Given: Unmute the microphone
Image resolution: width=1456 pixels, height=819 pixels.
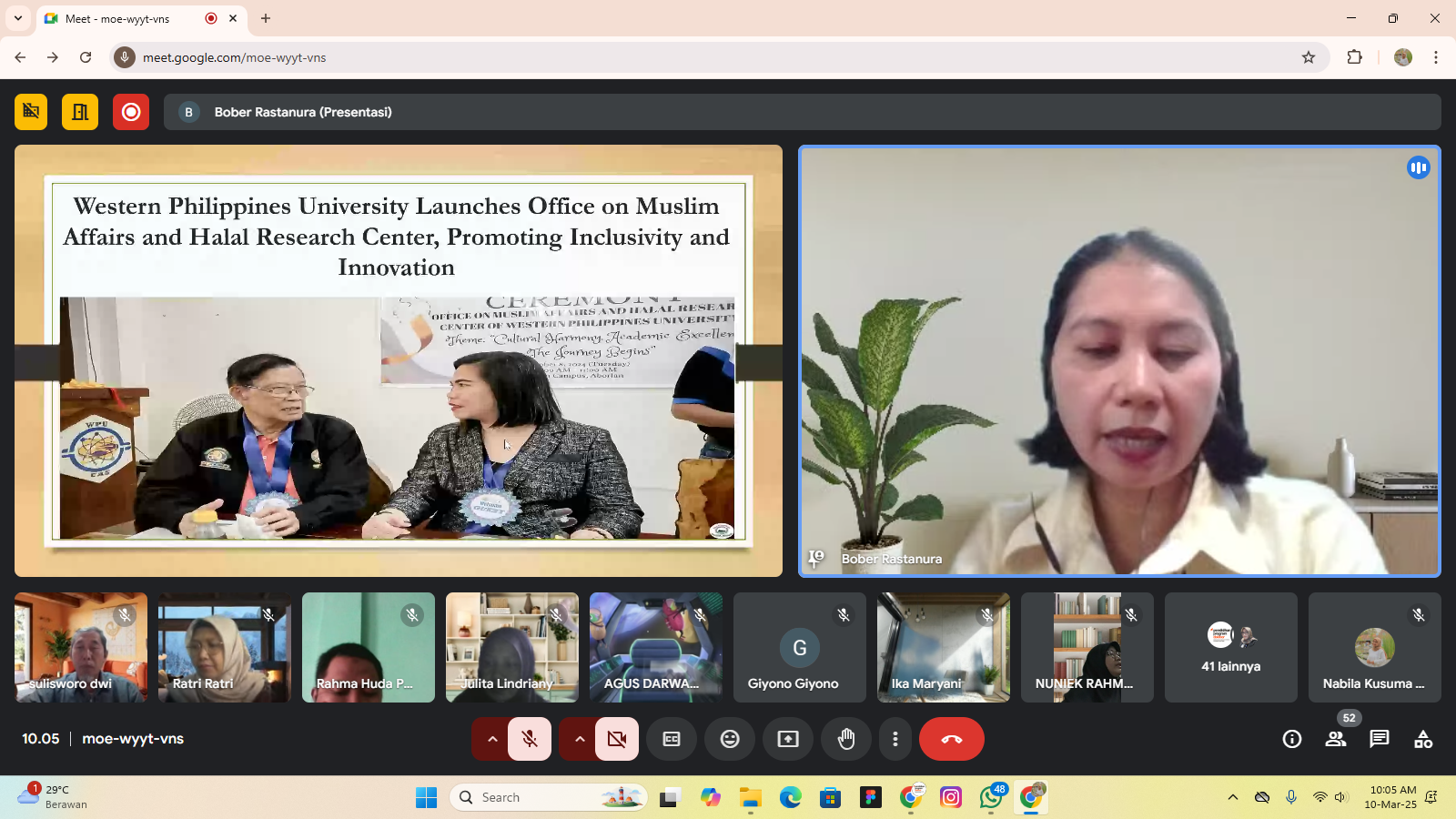Looking at the screenshot, I should pos(530,739).
